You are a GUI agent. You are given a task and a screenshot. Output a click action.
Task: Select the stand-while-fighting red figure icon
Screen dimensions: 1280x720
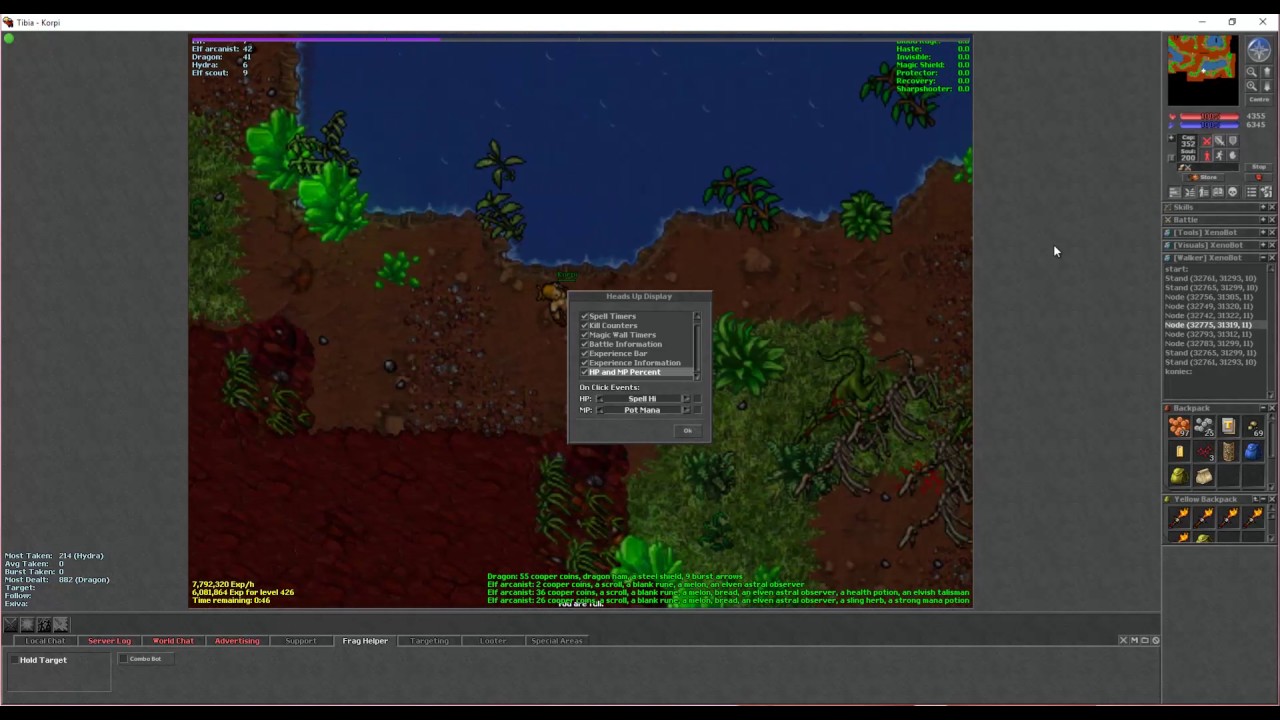1206,155
